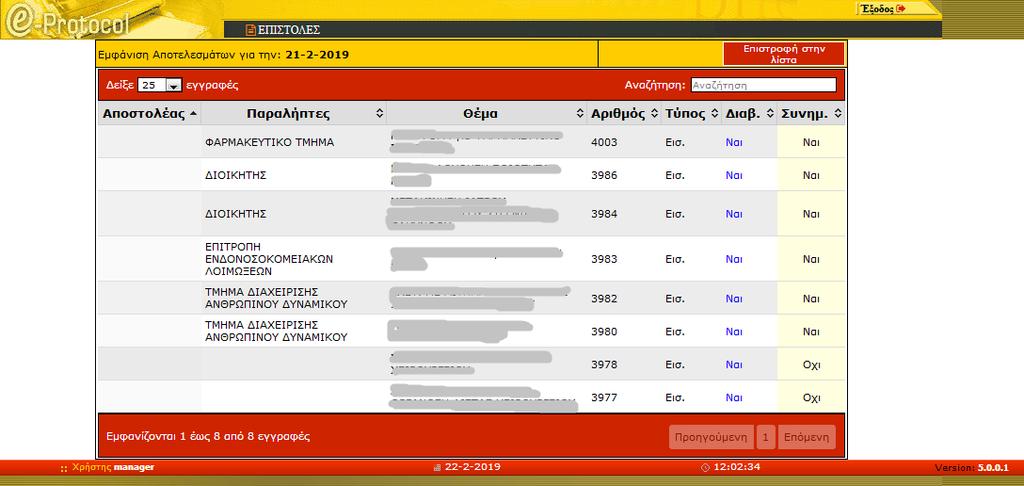The height and width of the screenshot is (486, 1024).
Task: Click the Προηγούμενη pagination button
Action: click(711, 437)
